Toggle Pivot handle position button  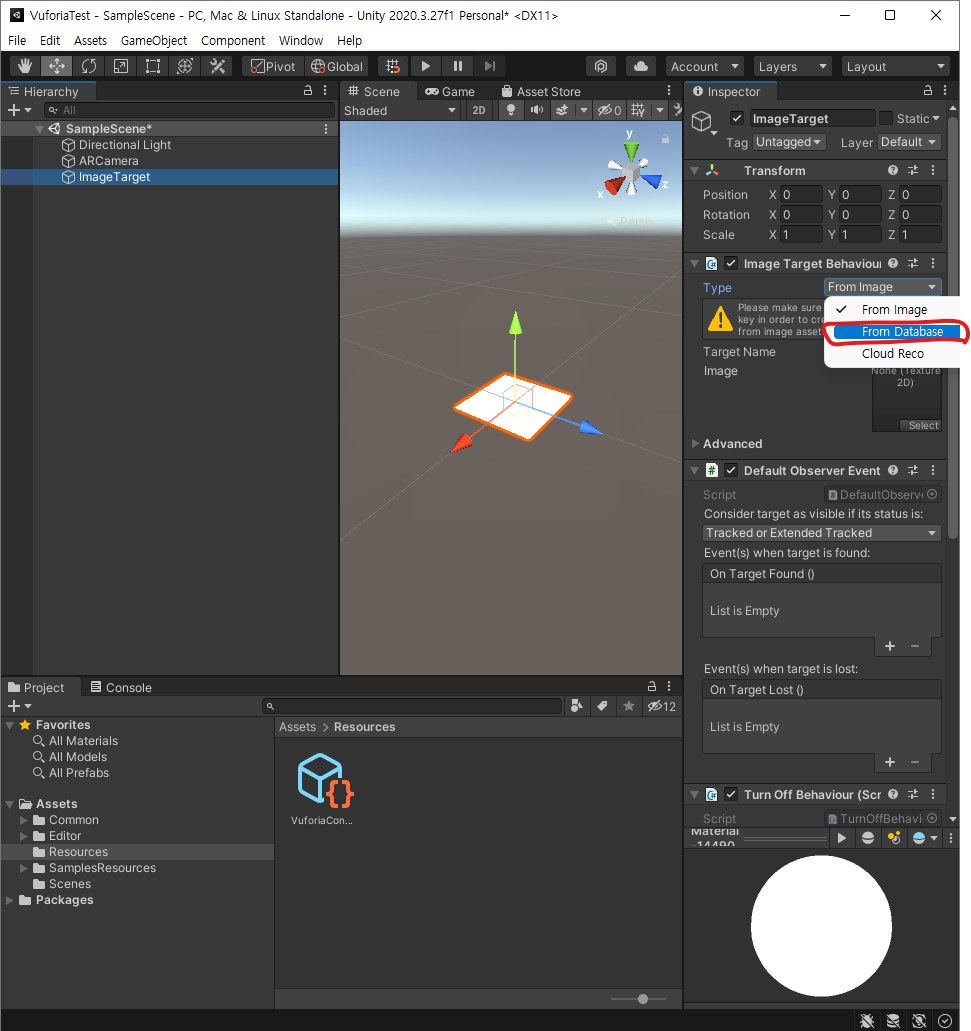pyautogui.click(x=273, y=66)
